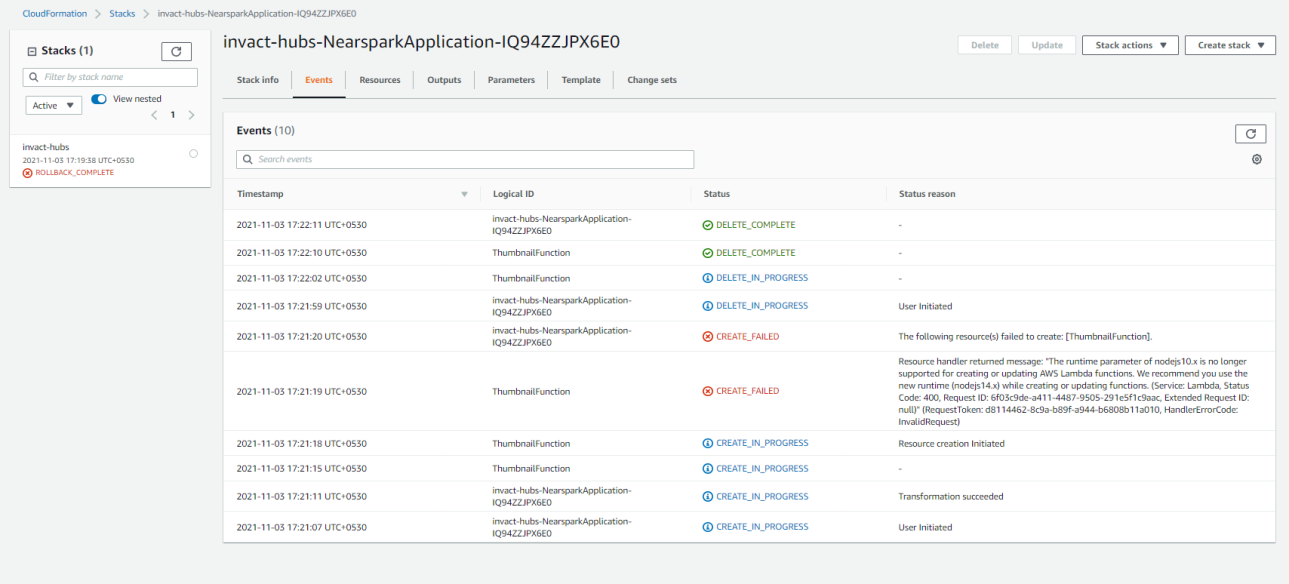Collapse the Stacks panel header icon
Viewport: 1289px width, 584px height.
(x=31, y=51)
